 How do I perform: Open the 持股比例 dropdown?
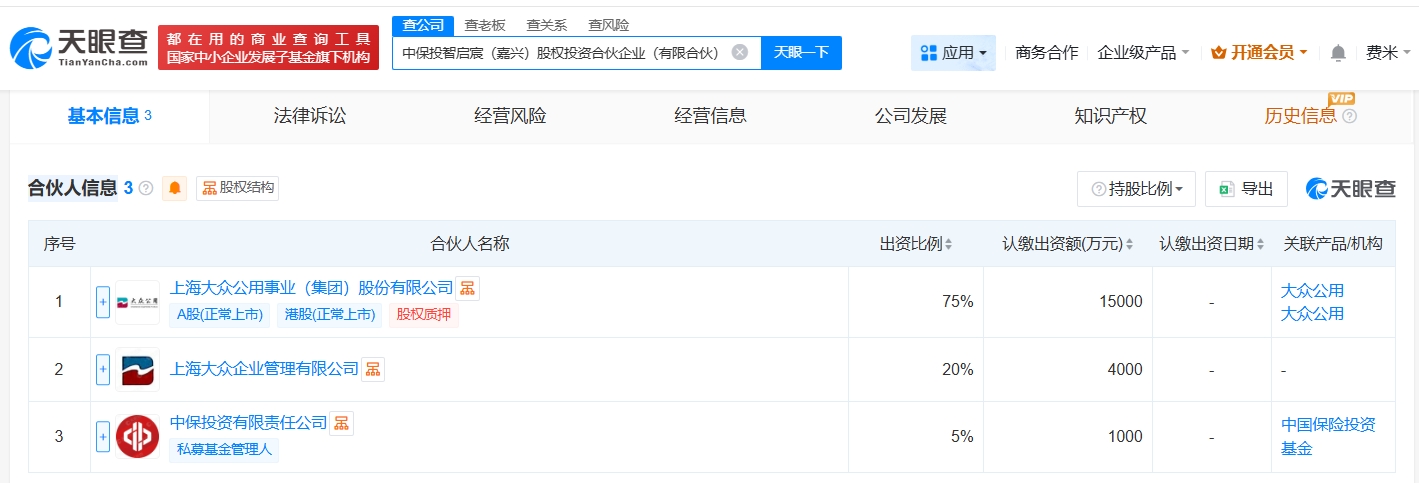1136,189
